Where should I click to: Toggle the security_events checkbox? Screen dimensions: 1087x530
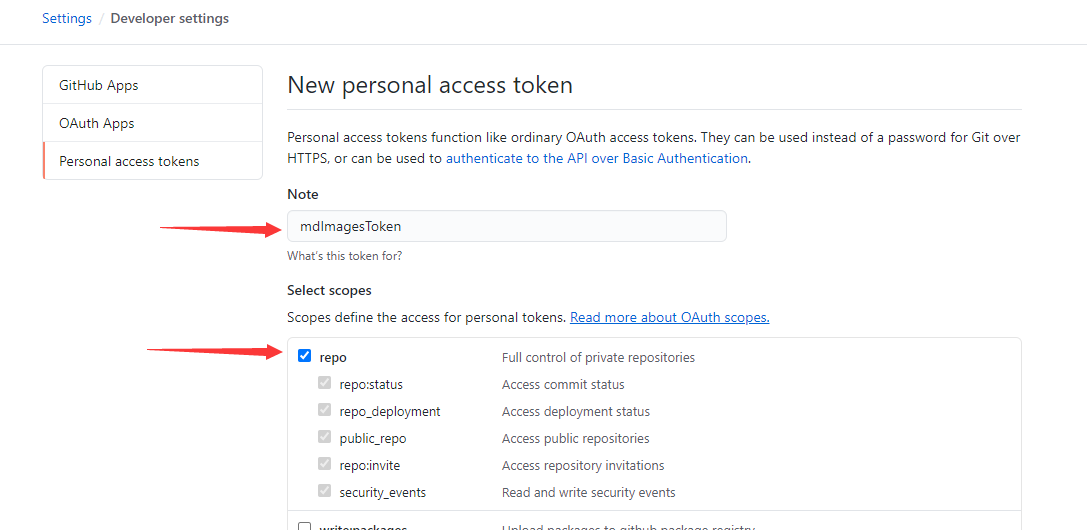[x=324, y=491]
